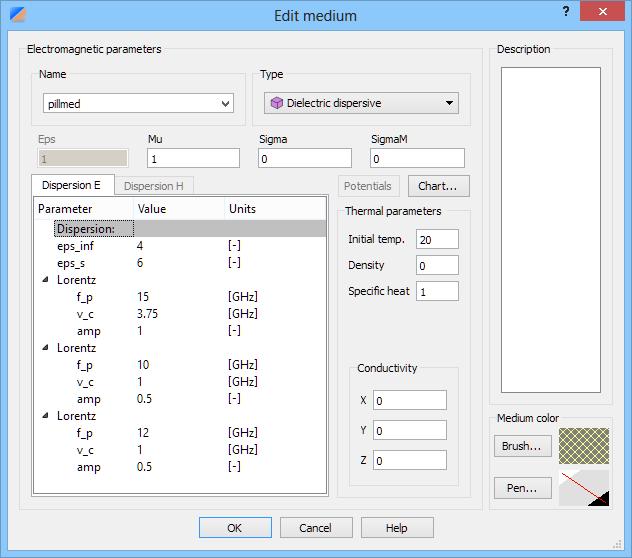This screenshot has height=558, width=632.
Task: Click the Mu input field
Action: (x=193, y=159)
